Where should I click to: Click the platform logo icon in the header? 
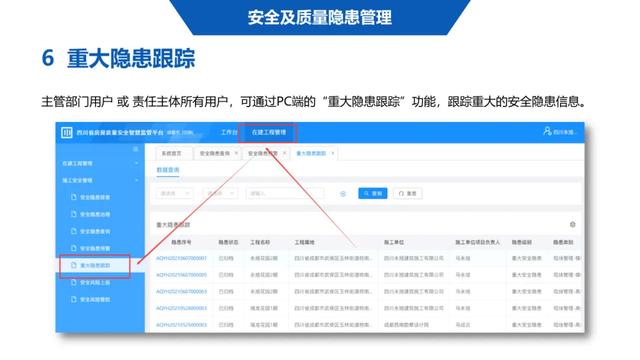[x=67, y=133]
